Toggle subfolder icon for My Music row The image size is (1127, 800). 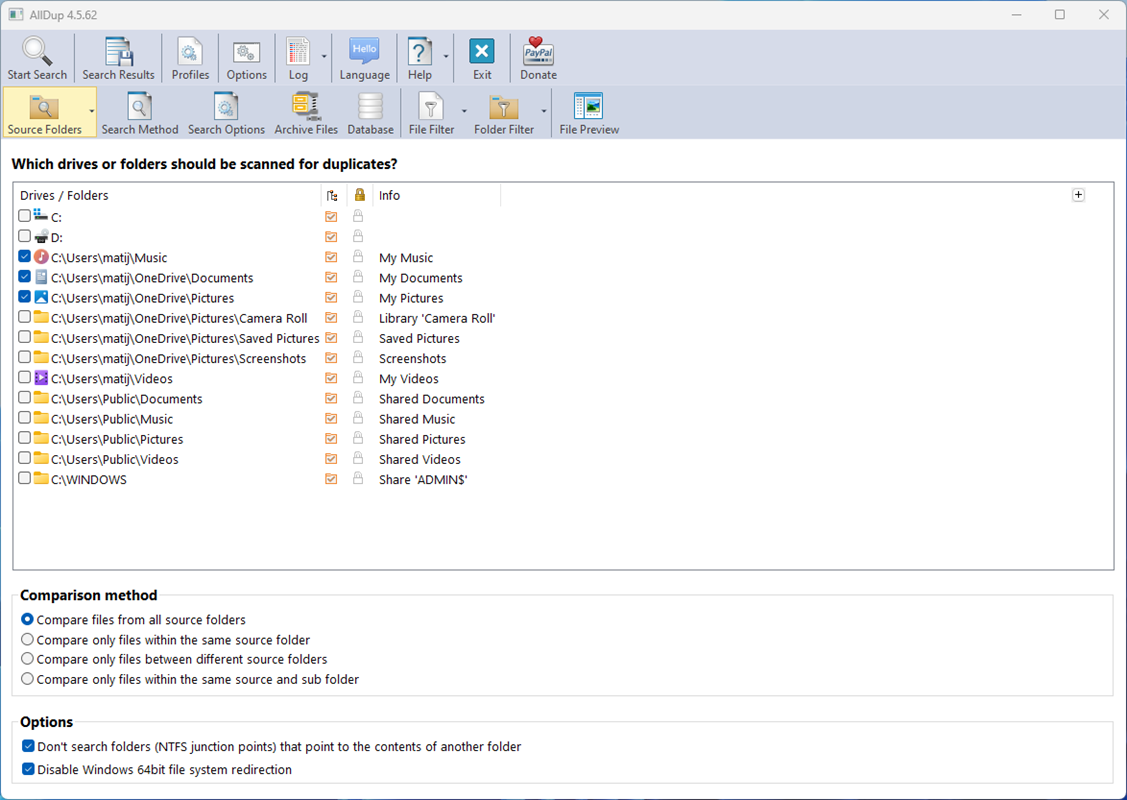pyautogui.click(x=331, y=257)
